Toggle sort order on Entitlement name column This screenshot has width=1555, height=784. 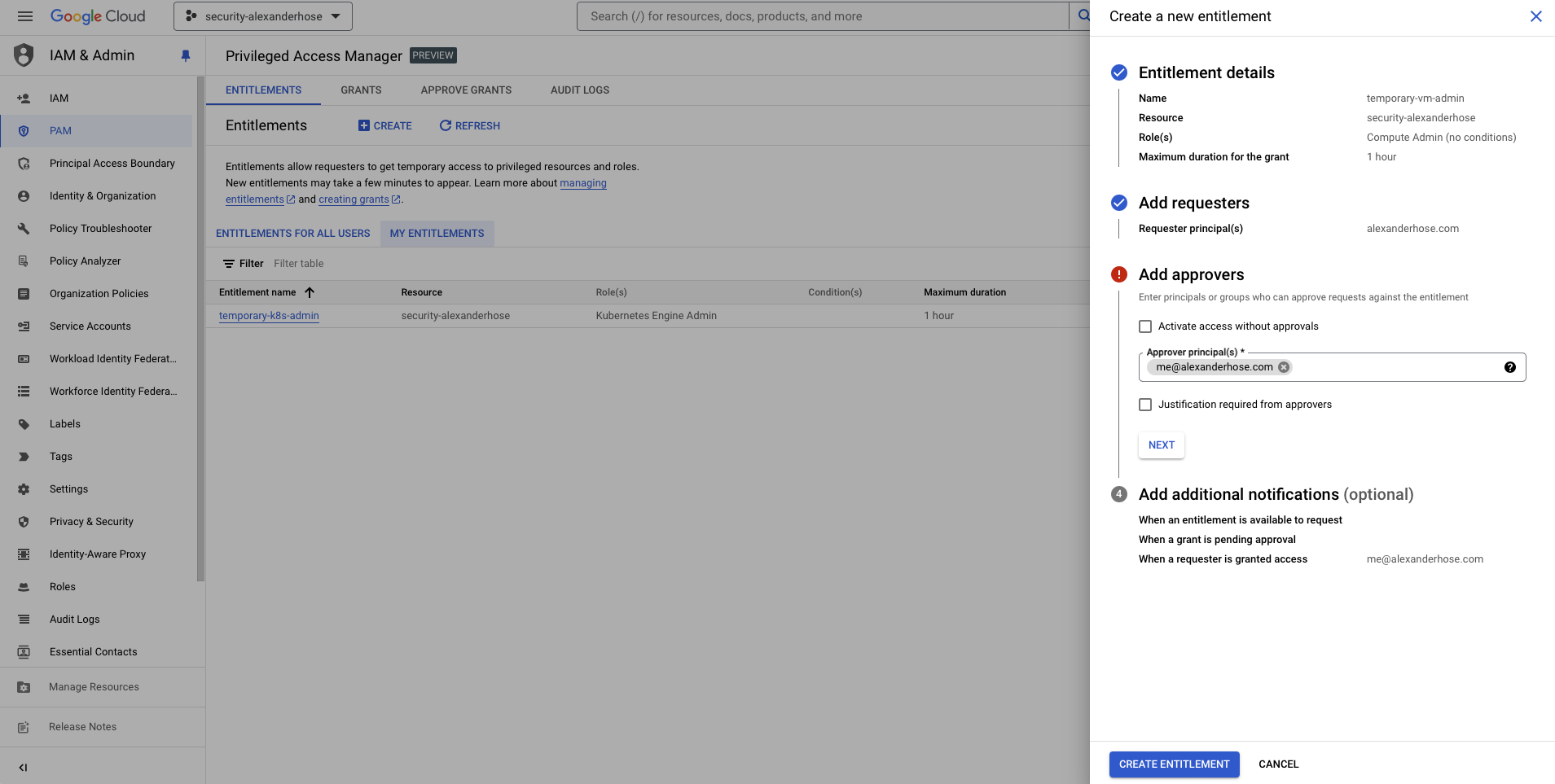tap(309, 291)
